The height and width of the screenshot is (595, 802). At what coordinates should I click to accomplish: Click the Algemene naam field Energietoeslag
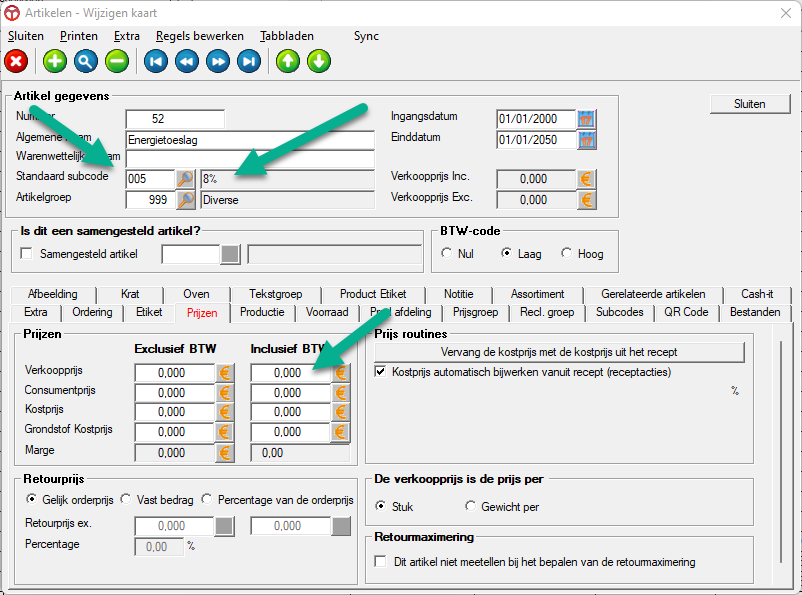click(x=250, y=140)
